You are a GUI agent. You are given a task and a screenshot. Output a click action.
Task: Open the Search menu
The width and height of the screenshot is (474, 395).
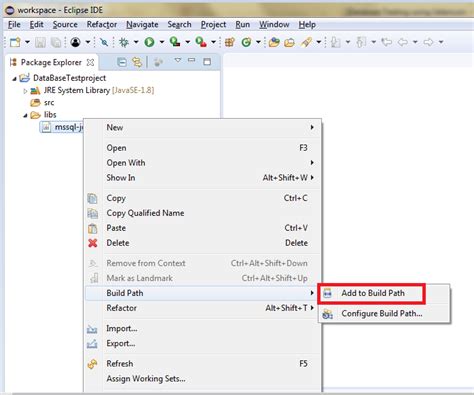click(179, 25)
